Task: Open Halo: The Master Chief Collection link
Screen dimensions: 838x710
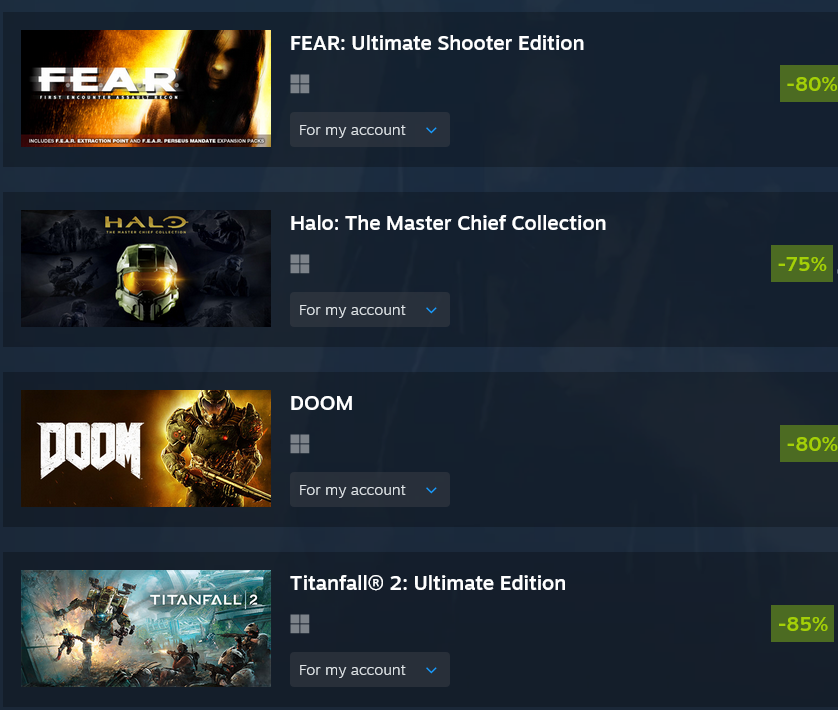Action: click(x=448, y=223)
